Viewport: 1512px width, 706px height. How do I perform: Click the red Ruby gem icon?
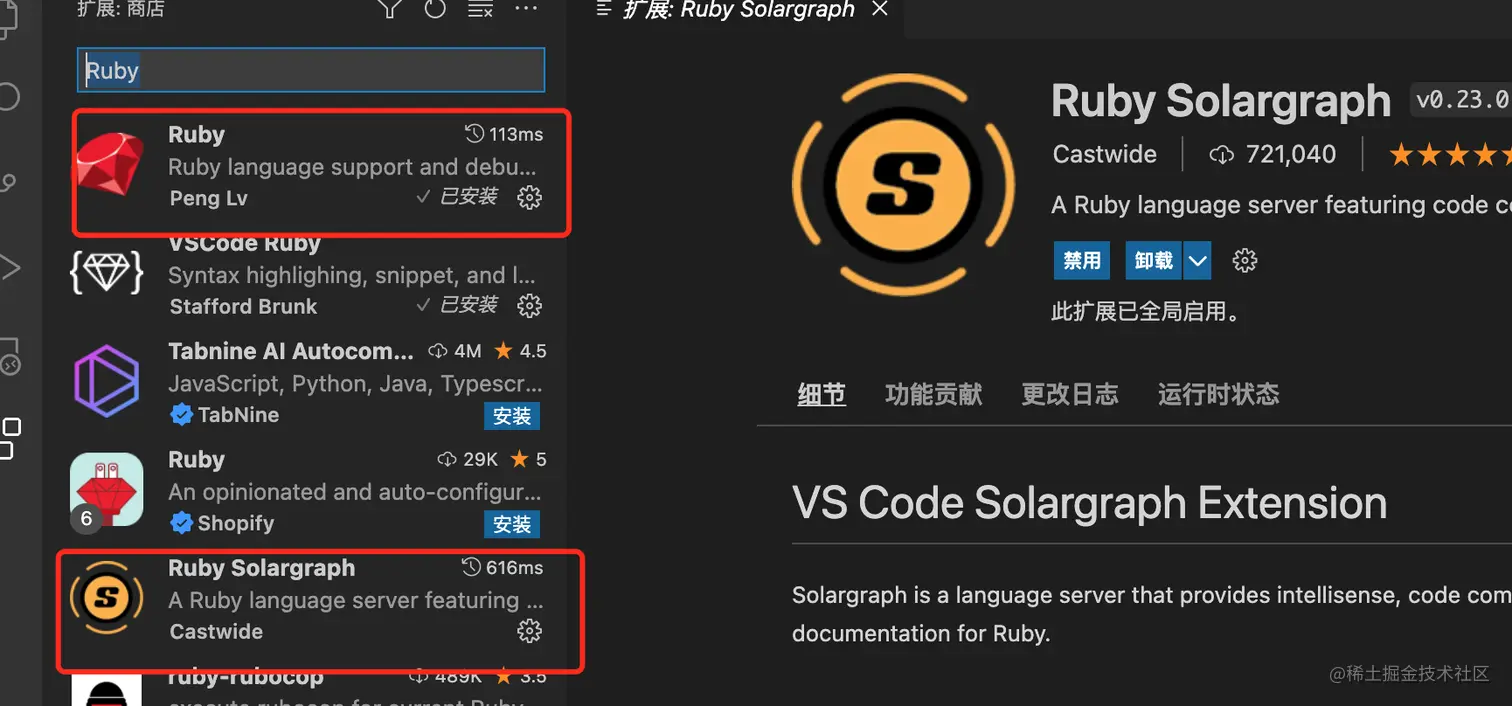click(110, 165)
